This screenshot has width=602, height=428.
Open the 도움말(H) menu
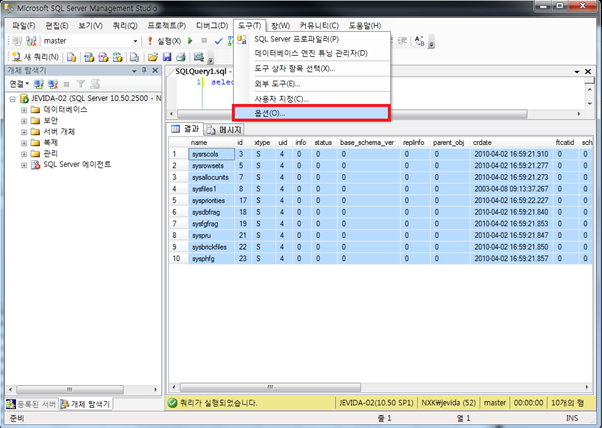pos(364,26)
